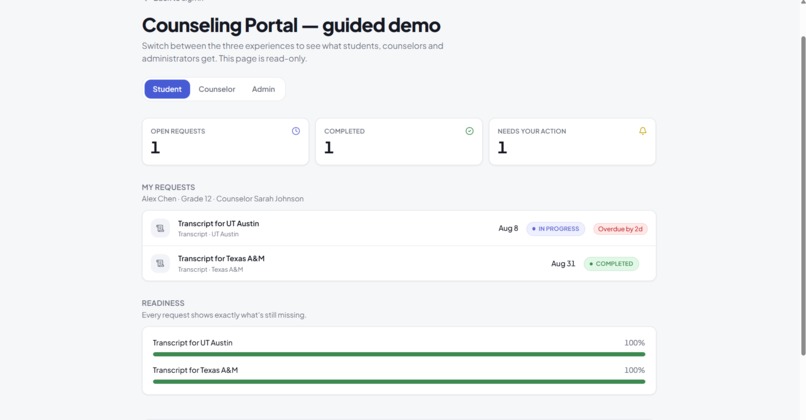Click the 100% value for UT Austin readiness
This screenshot has height=420, width=806.
point(634,343)
